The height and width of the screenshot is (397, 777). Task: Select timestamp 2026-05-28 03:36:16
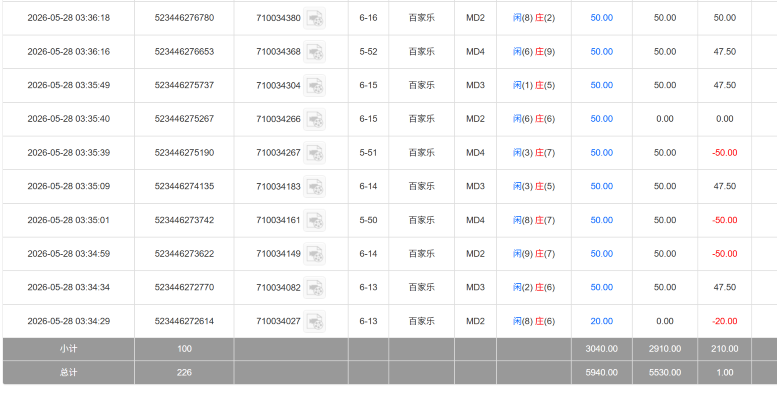(x=68, y=52)
